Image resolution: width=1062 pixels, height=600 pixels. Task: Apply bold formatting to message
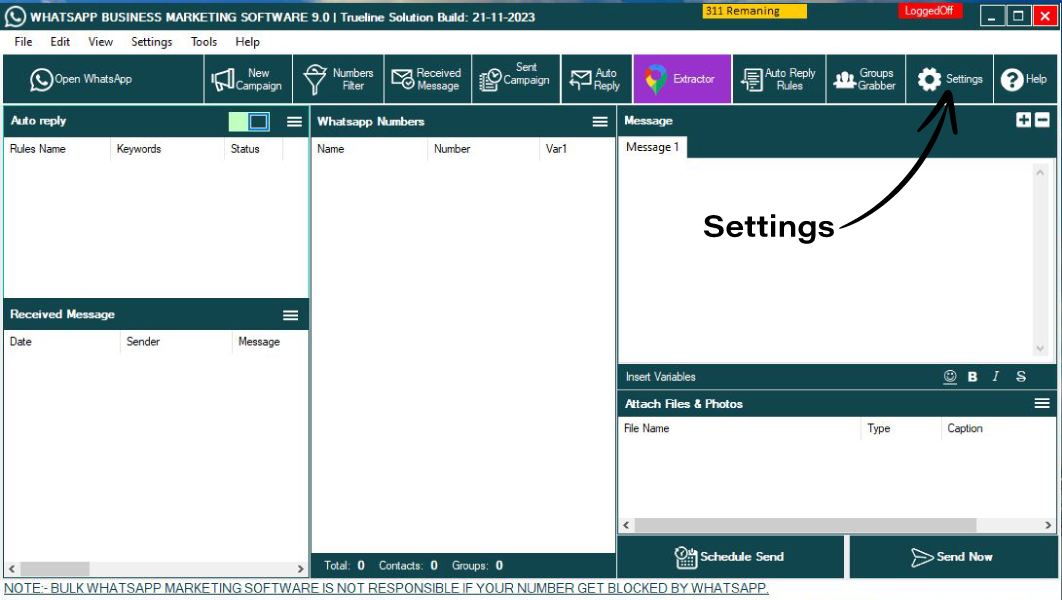973,377
